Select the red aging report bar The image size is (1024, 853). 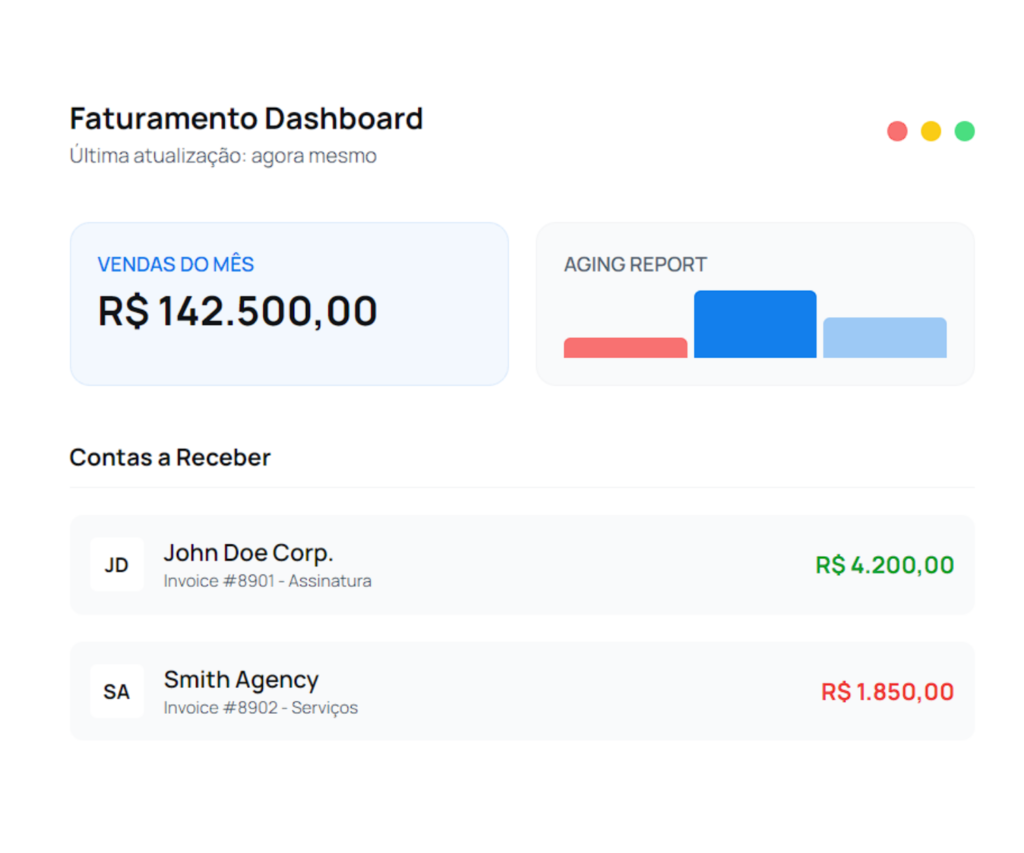click(x=625, y=348)
